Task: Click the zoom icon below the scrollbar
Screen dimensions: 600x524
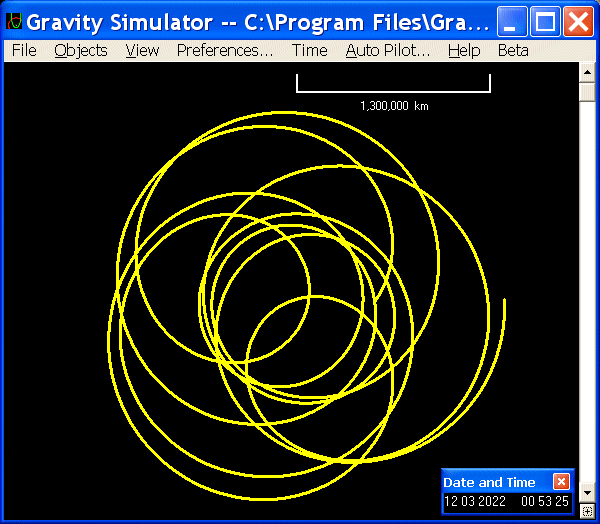Action: 587,511
